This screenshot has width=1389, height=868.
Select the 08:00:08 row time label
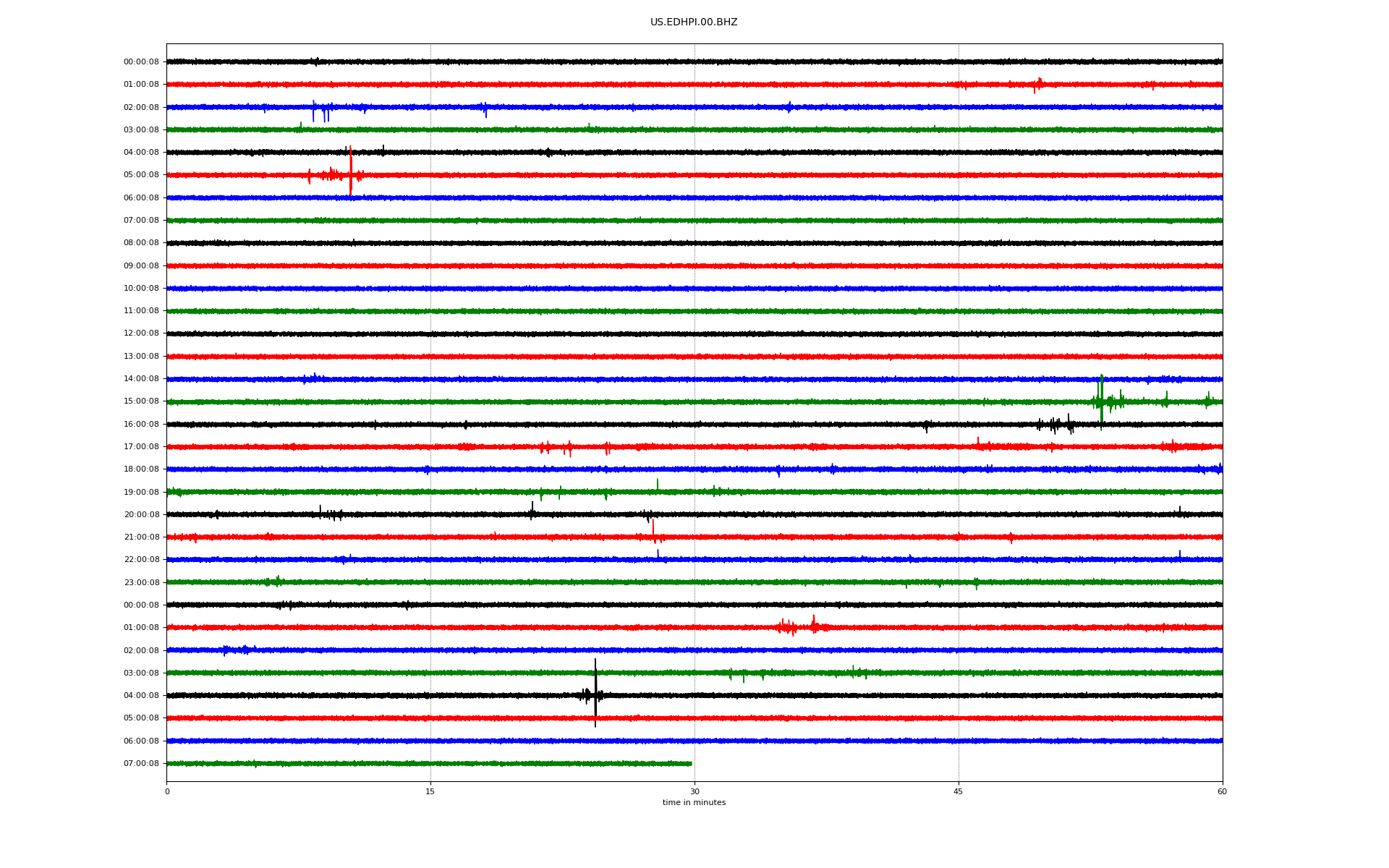click(x=141, y=243)
